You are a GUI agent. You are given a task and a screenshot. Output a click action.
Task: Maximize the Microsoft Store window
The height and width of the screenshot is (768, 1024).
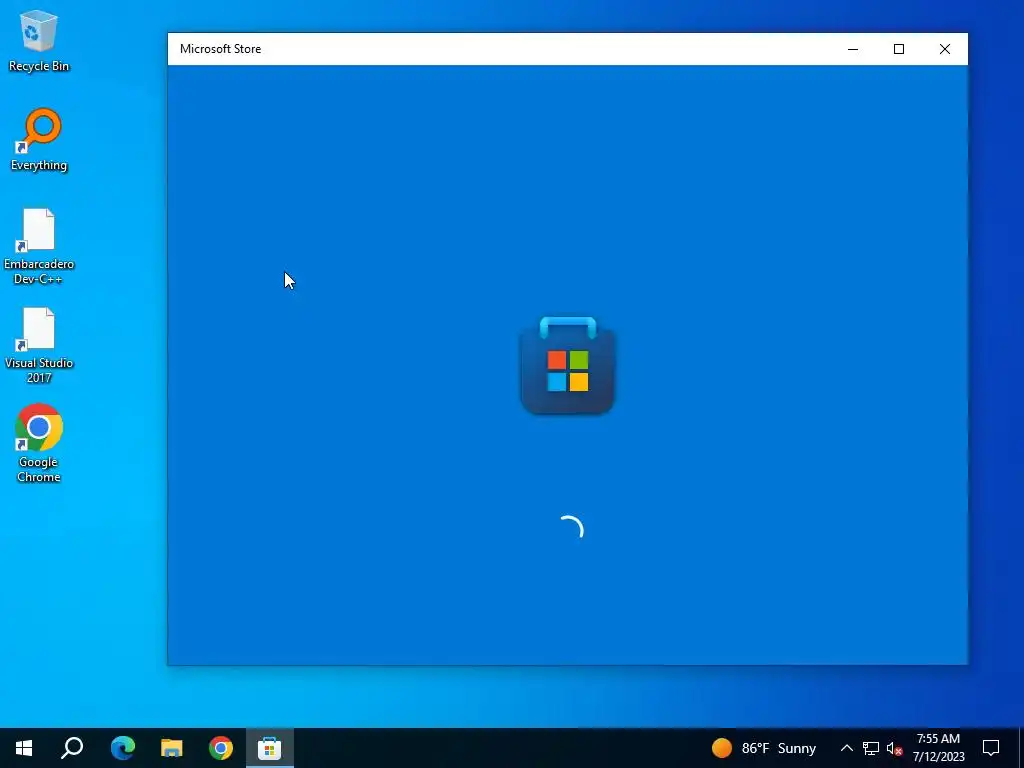coord(899,49)
